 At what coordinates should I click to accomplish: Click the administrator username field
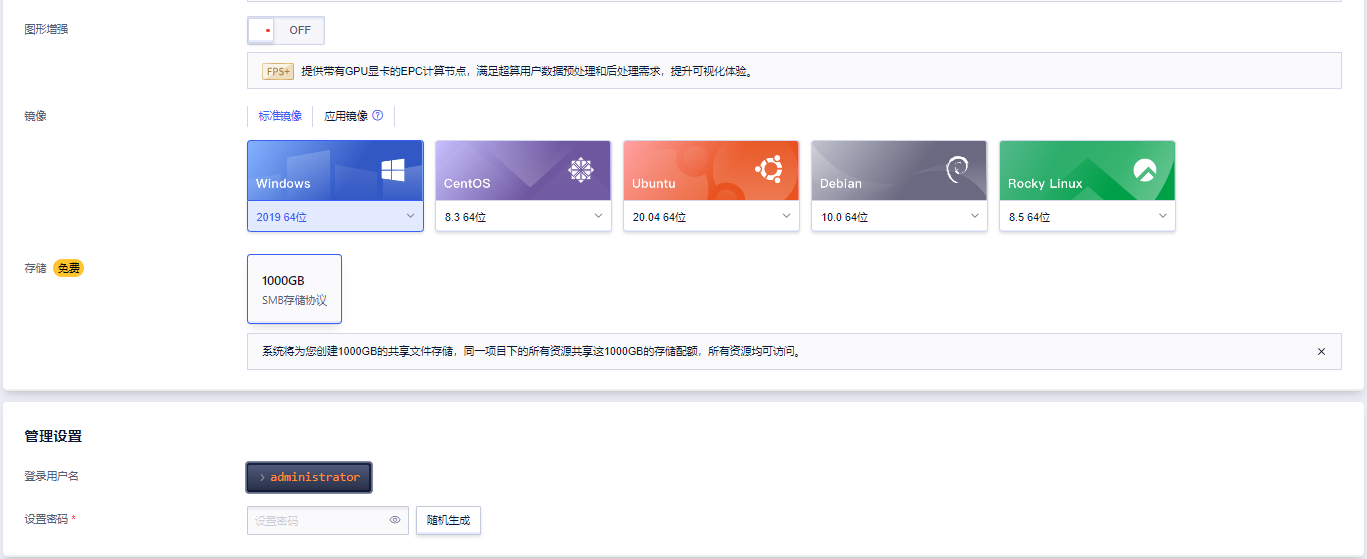309,477
